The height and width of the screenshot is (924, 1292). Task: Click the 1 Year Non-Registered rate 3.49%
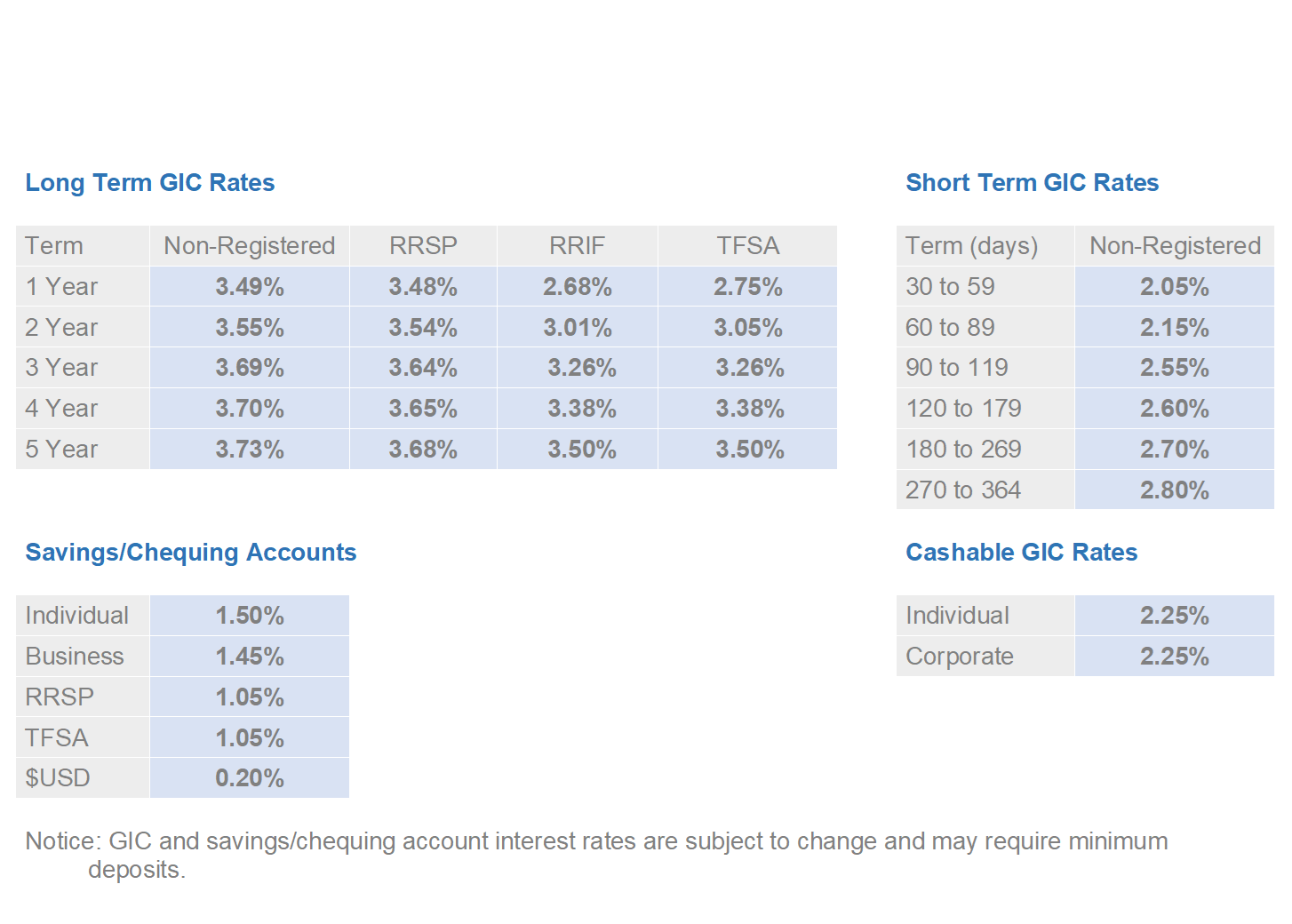pos(250,287)
